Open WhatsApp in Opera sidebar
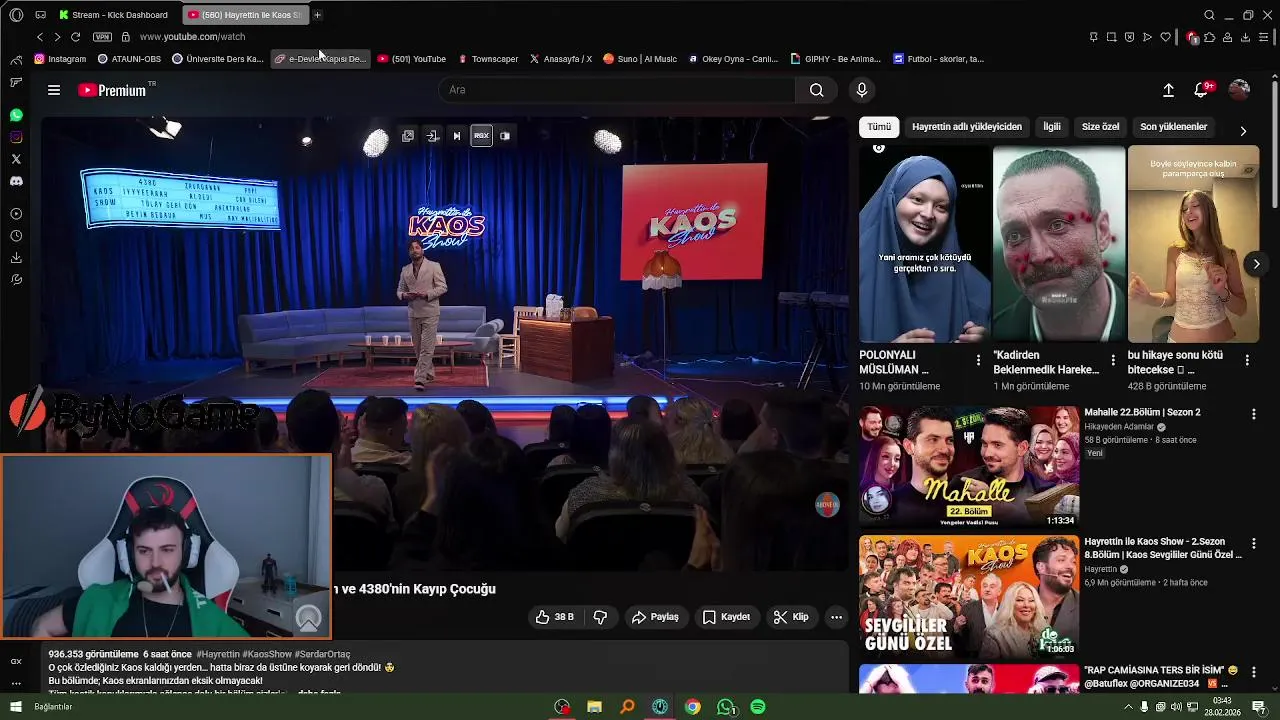 pyautogui.click(x=16, y=115)
